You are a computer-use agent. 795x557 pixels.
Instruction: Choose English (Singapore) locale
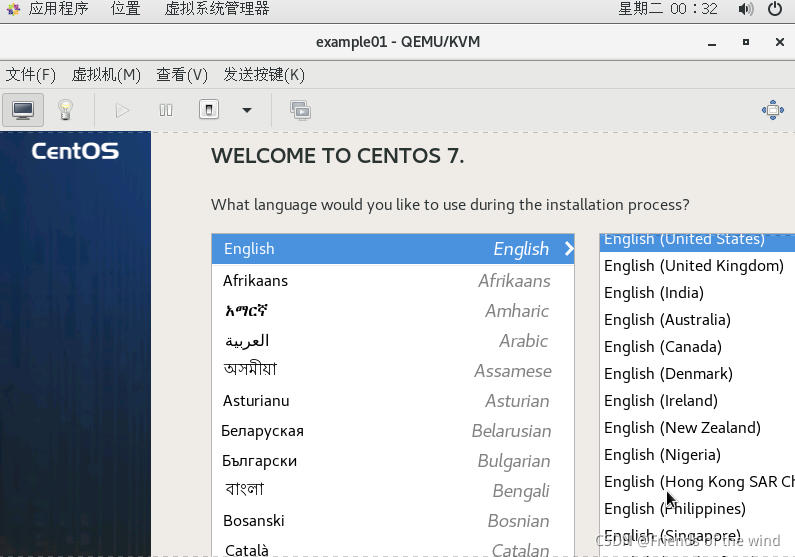tap(698, 535)
